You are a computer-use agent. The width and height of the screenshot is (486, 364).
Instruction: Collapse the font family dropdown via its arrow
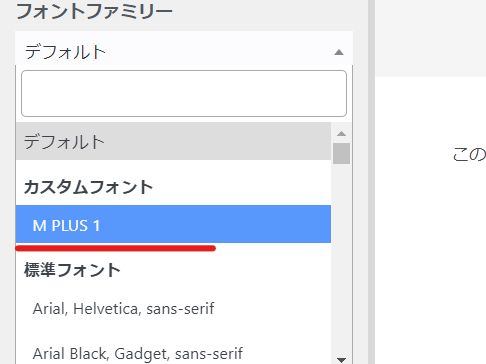coord(339,52)
